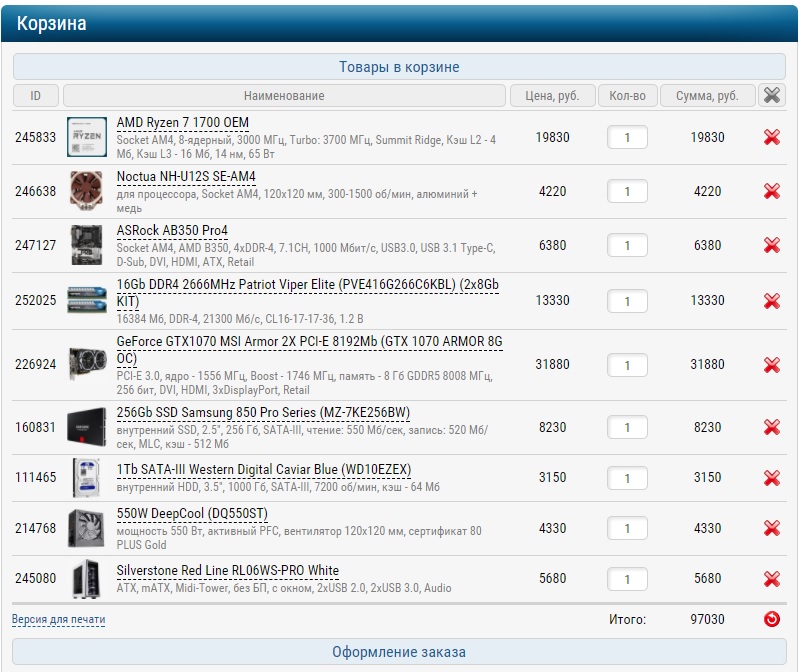
Task: Open AMD Ryzen 7 1700 OEM link
Action: 182,123
